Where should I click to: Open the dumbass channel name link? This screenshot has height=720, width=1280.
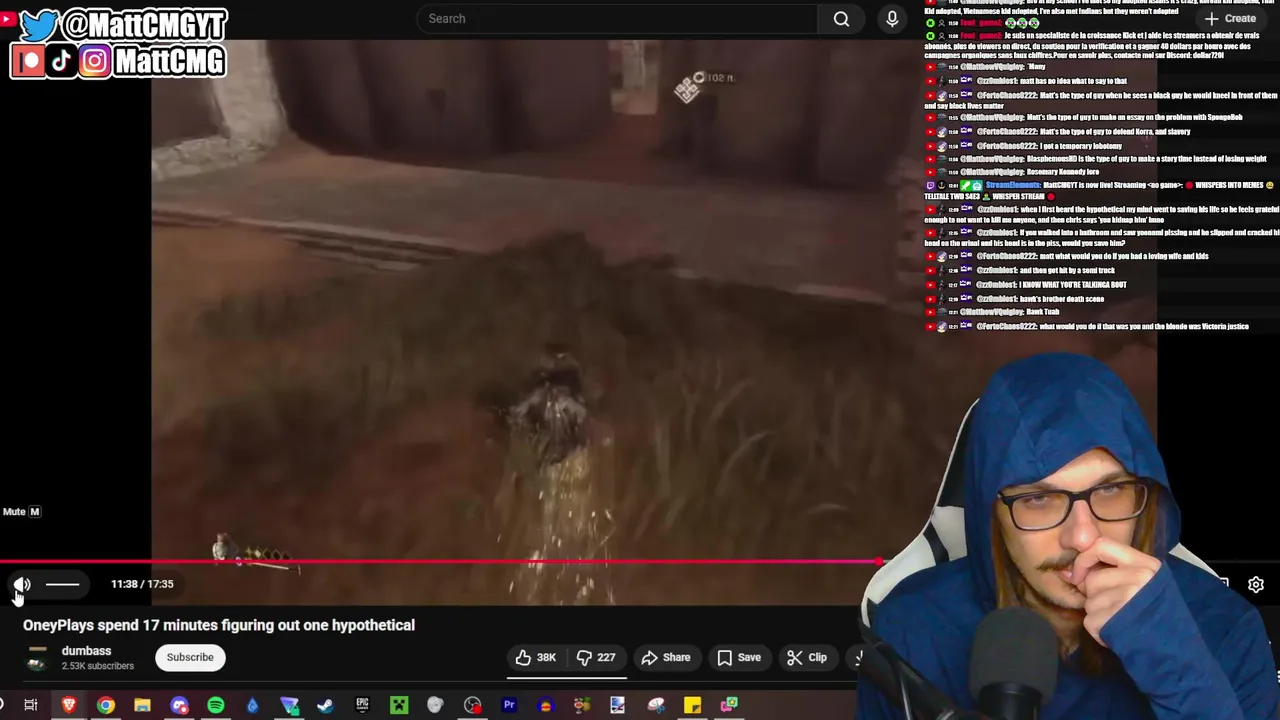86,651
